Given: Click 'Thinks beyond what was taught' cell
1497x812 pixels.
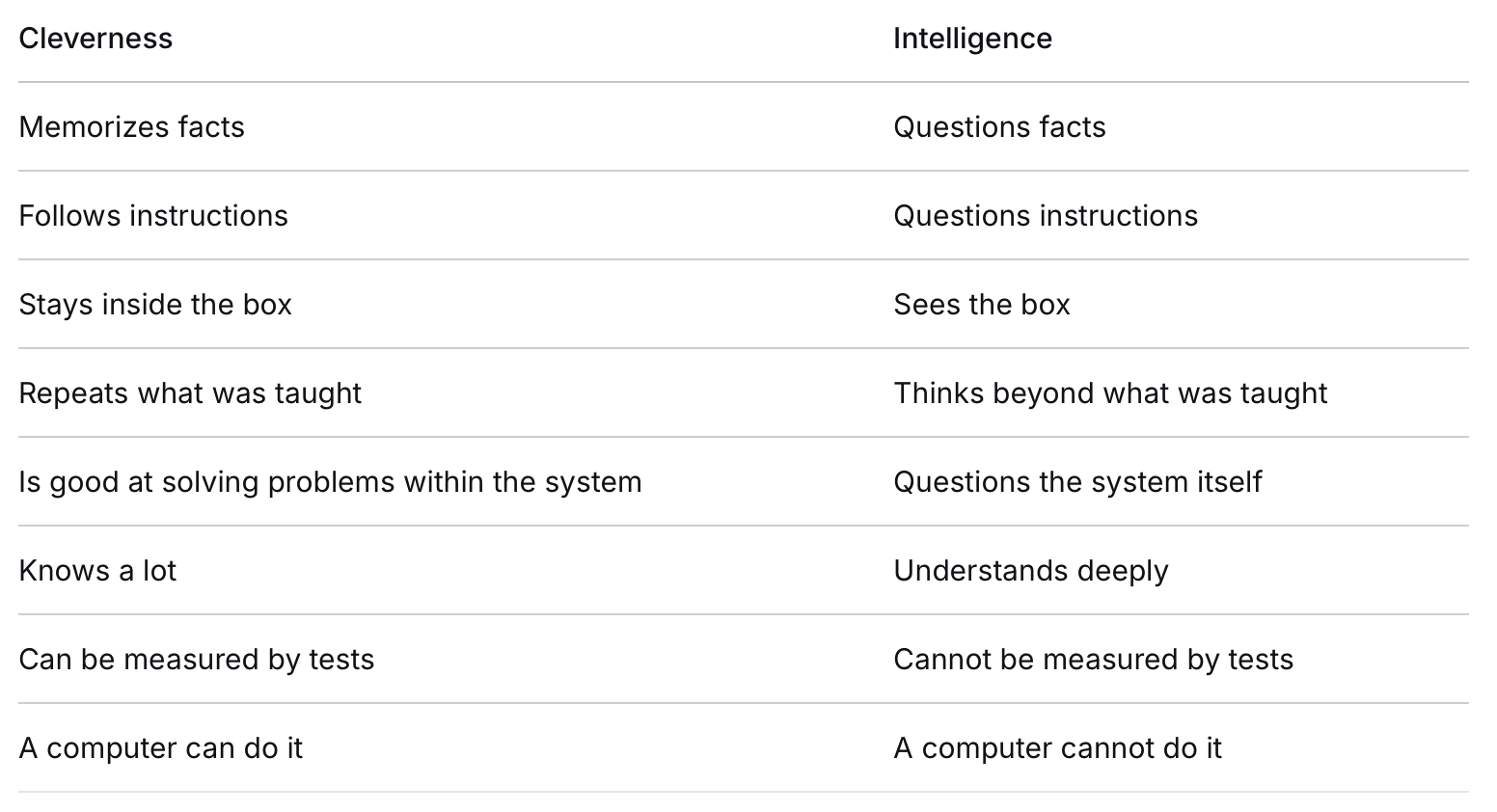Looking at the screenshot, I should [x=1110, y=393].
